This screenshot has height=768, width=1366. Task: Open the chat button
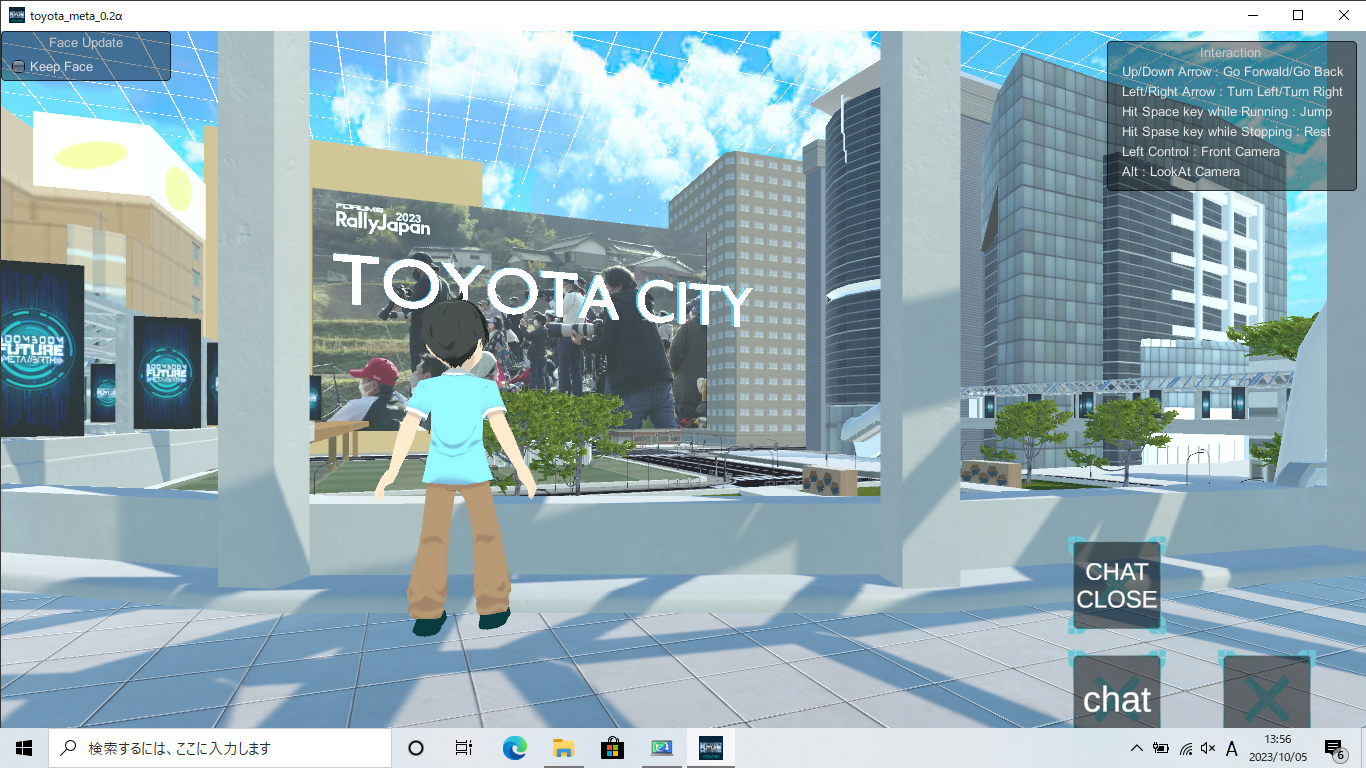click(1117, 694)
